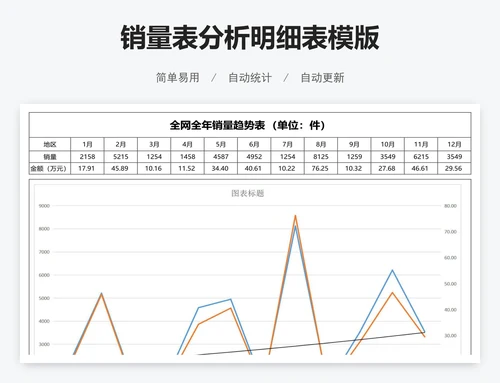Select the subtitle text 自动统计
This screenshot has width=500, height=383.
tap(250, 78)
